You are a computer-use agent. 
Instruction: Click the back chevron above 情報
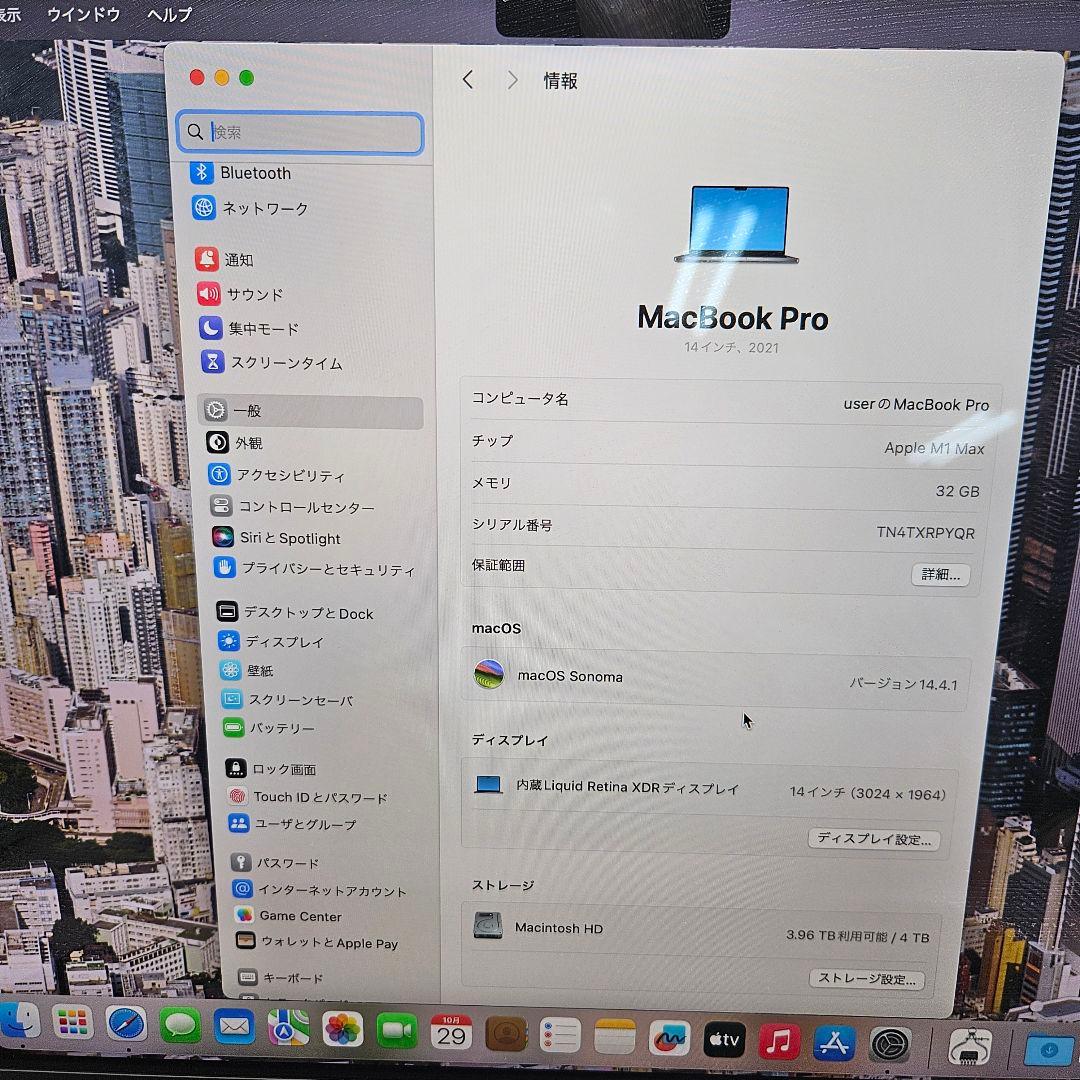coord(467,79)
